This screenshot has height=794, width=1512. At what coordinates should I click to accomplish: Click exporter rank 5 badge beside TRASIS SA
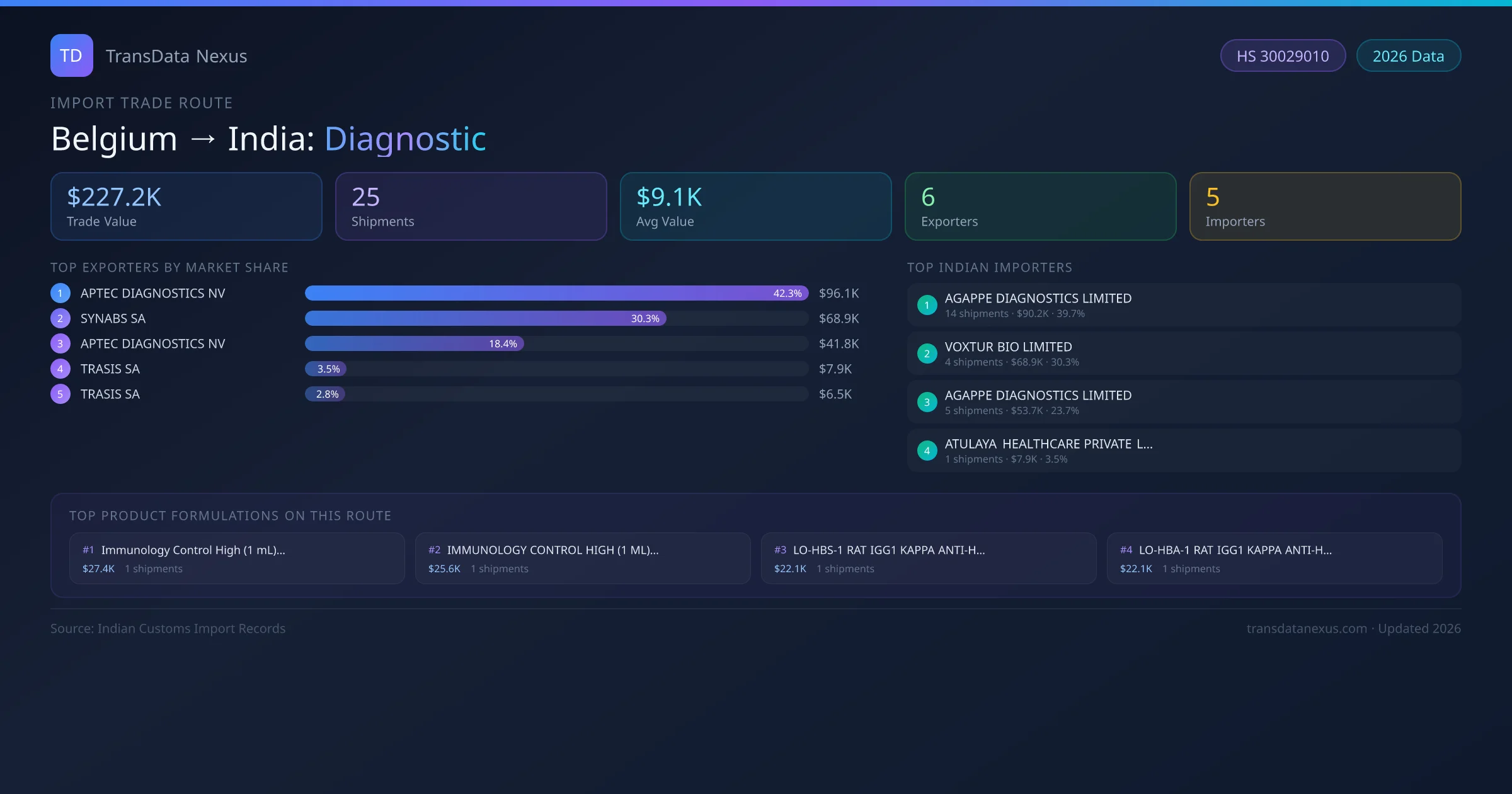click(x=60, y=394)
